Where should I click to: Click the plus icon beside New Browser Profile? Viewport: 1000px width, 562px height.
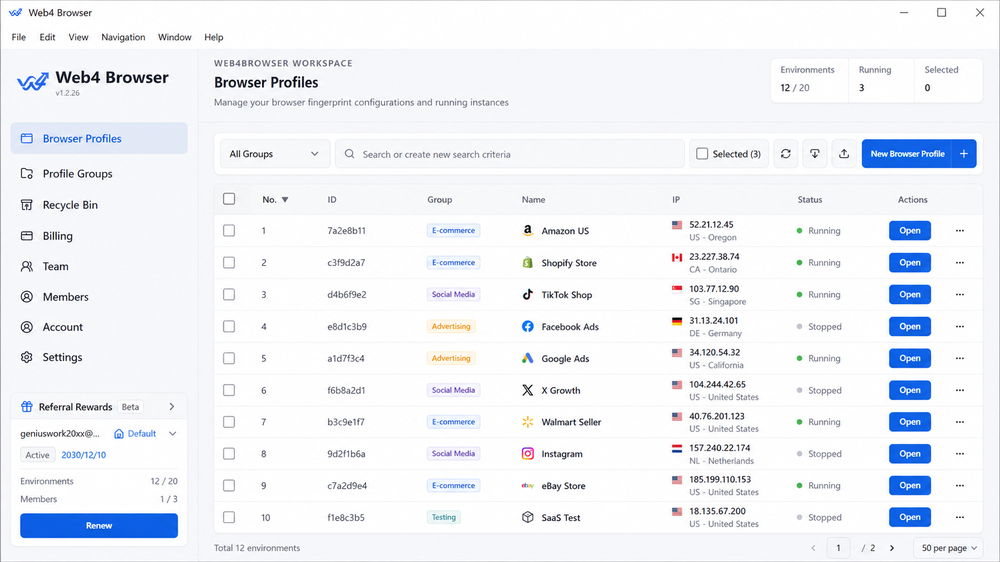(964, 154)
